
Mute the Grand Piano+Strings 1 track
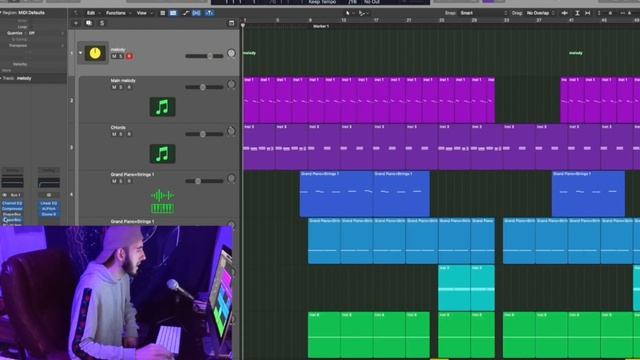tap(114, 181)
